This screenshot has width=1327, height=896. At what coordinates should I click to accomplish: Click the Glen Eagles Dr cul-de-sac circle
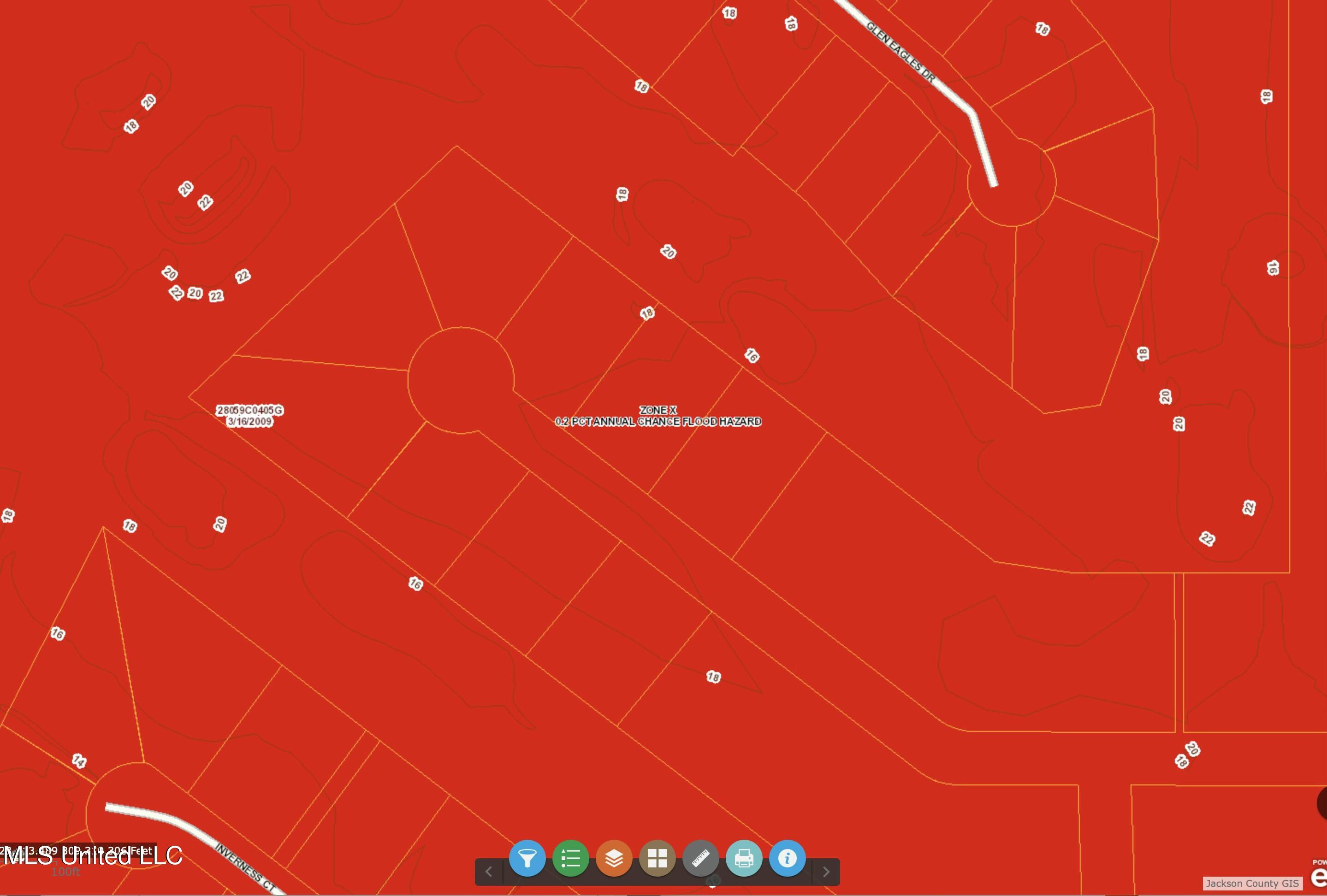click(x=1012, y=183)
